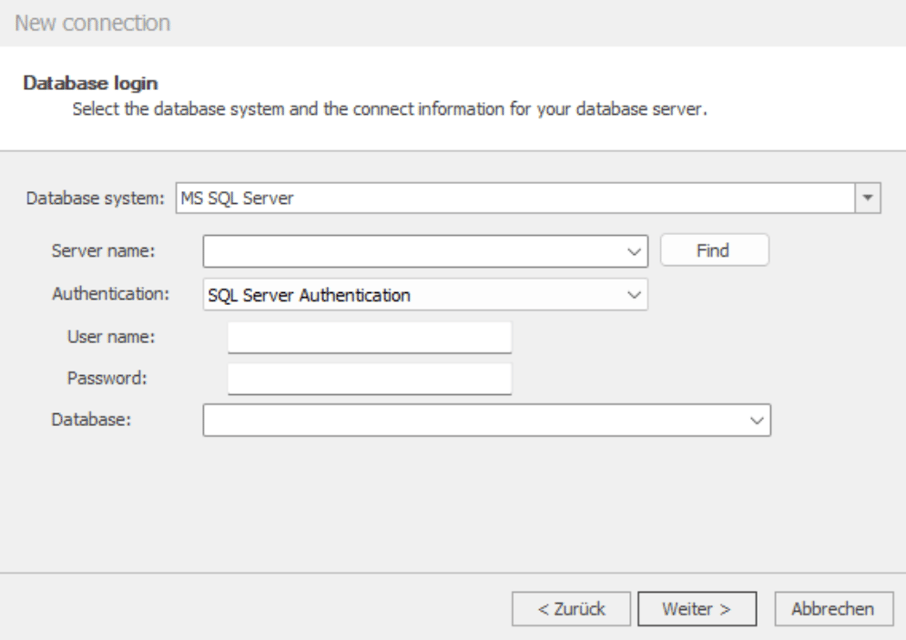Click the 'User name:' label
This screenshot has width=906, height=640.
tap(111, 337)
